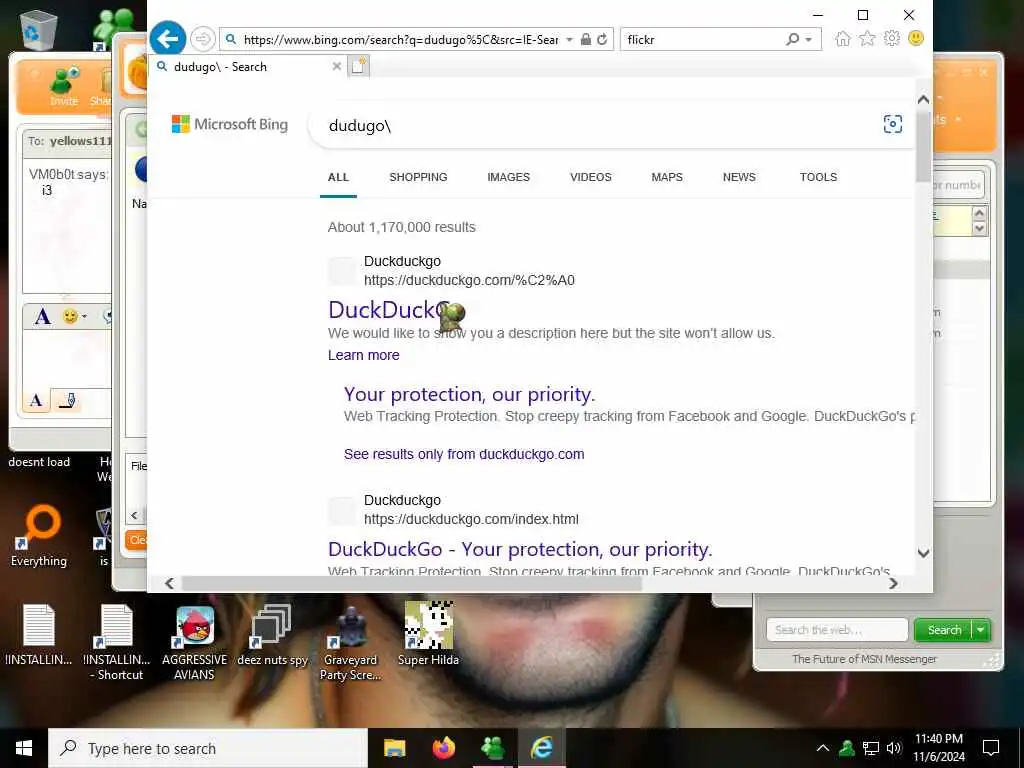Image resolution: width=1024 pixels, height=768 pixels.
Task: Select the ALL results tab
Action: tap(338, 177)
